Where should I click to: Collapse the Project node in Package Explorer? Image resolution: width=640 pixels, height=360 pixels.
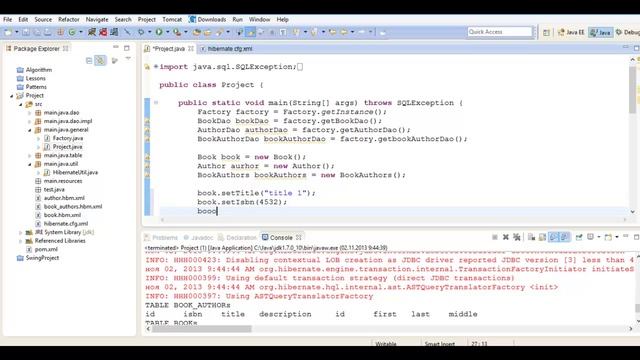pos(12,96)
